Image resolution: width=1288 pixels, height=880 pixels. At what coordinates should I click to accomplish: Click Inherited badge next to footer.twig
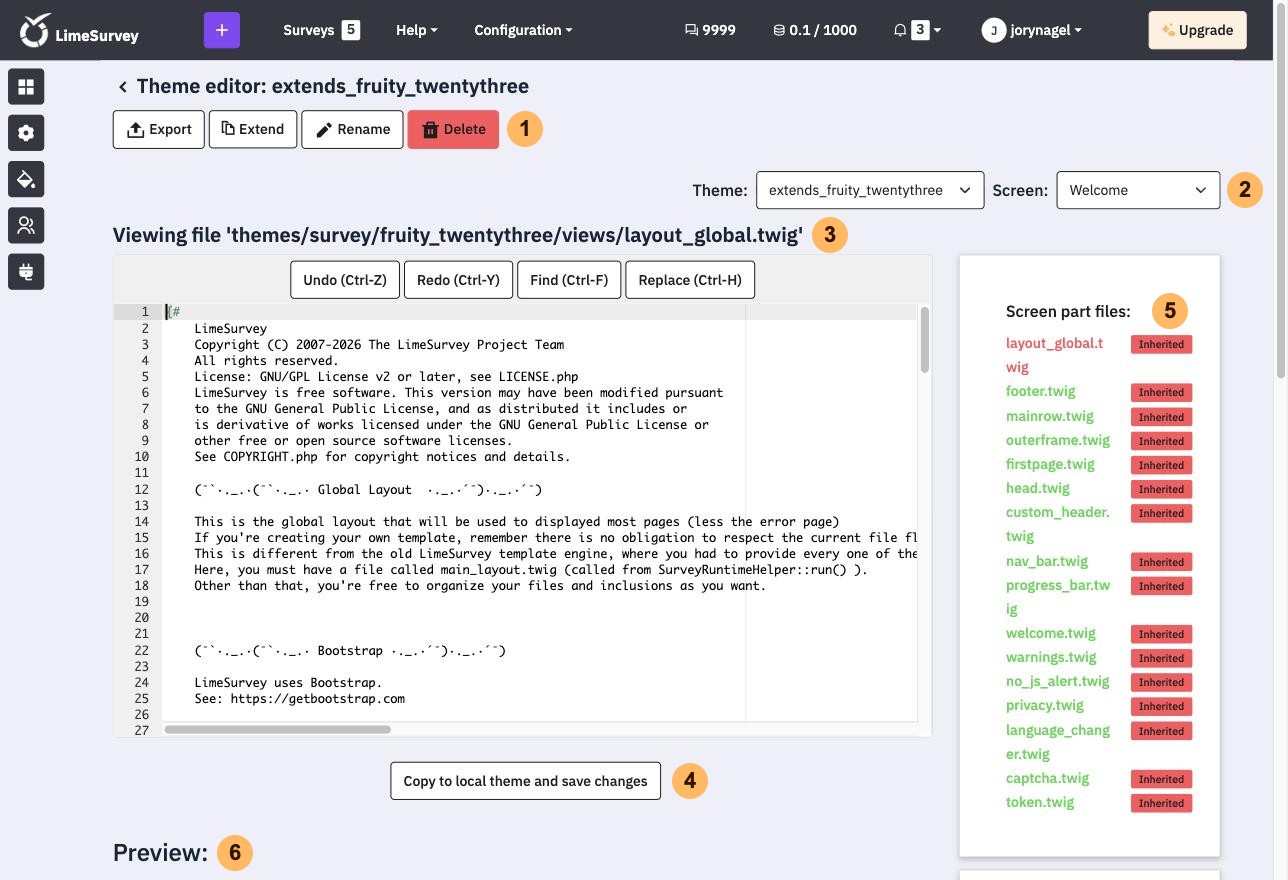(1161, 392)
